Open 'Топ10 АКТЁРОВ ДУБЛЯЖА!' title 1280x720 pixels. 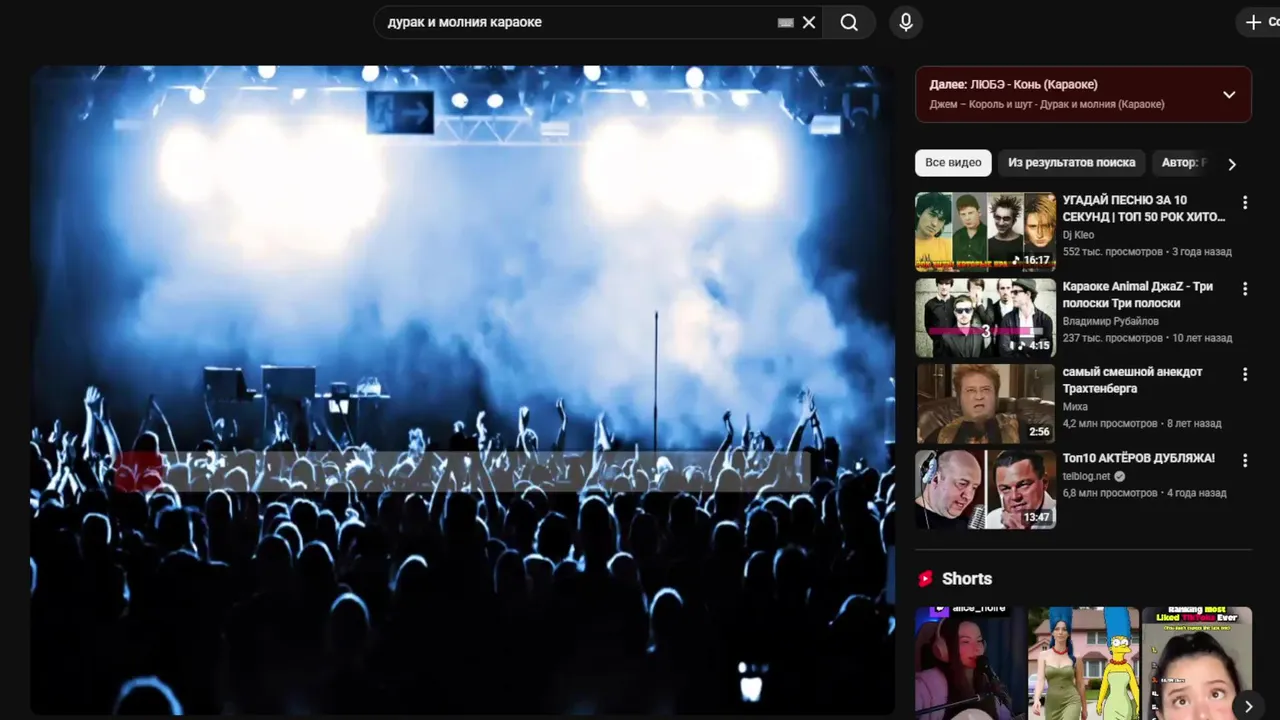coord(1139,458)
